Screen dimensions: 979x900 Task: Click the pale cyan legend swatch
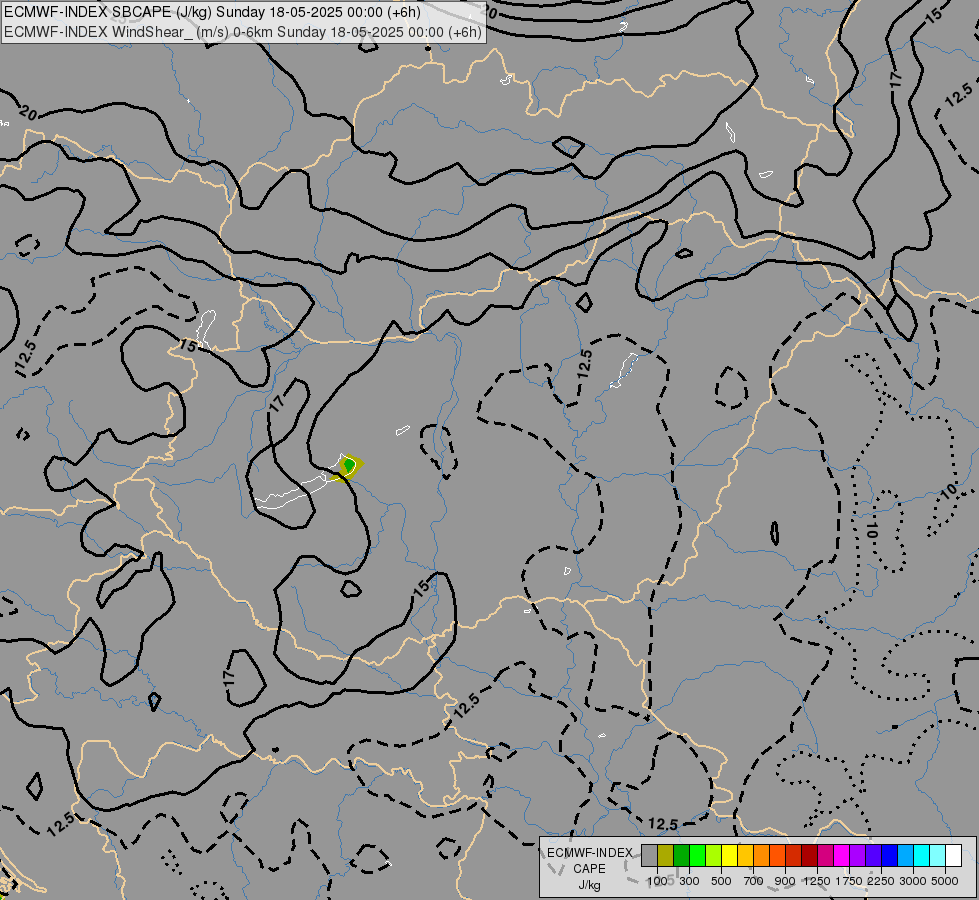[937, 855]
